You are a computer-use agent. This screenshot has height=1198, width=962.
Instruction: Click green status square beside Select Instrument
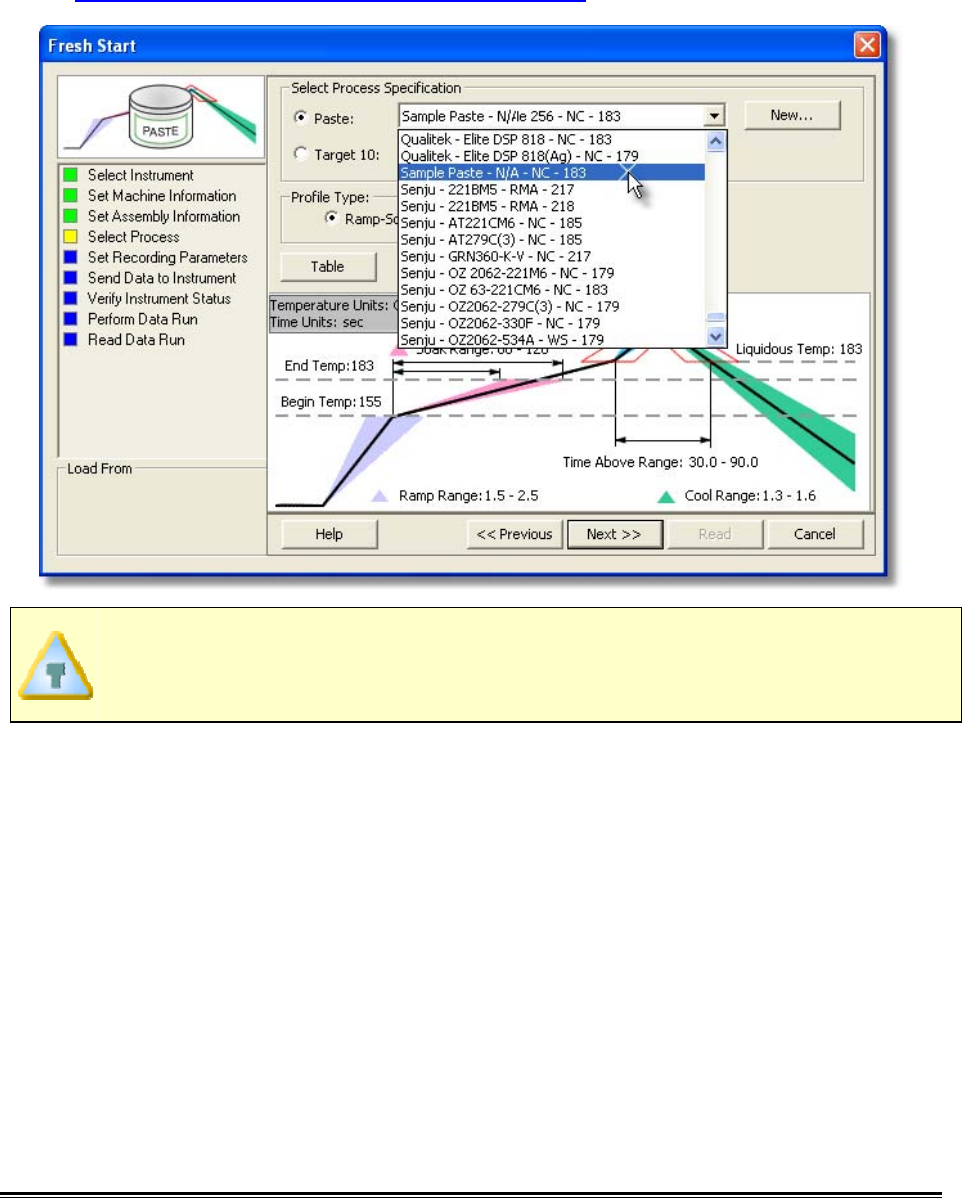point(71,175)
